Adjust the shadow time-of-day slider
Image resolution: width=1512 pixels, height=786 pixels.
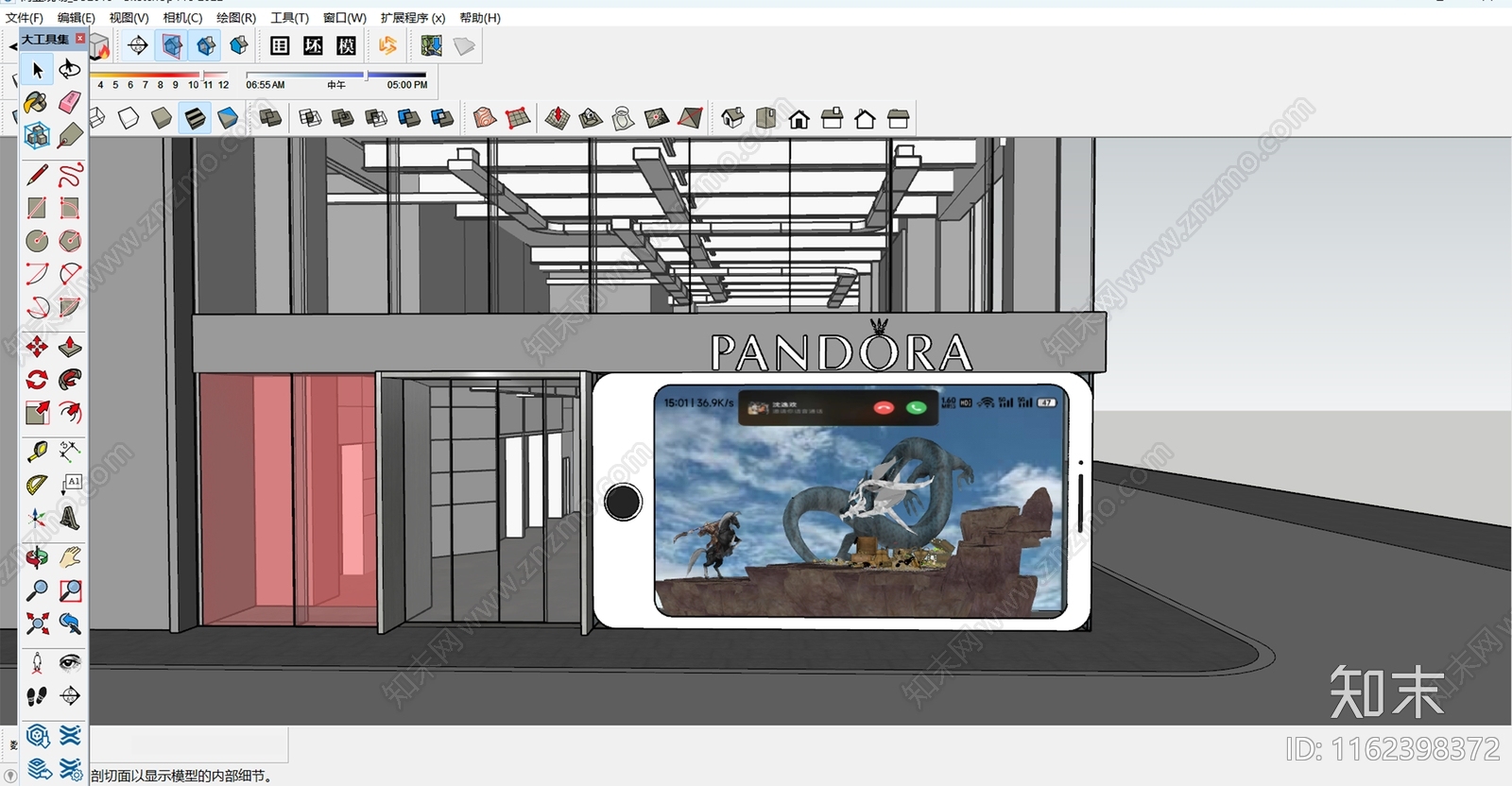click(x=365, y=75)
